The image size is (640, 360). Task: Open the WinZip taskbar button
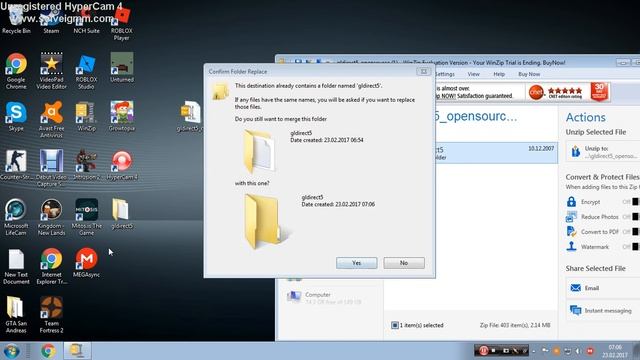tap(77, 351)
